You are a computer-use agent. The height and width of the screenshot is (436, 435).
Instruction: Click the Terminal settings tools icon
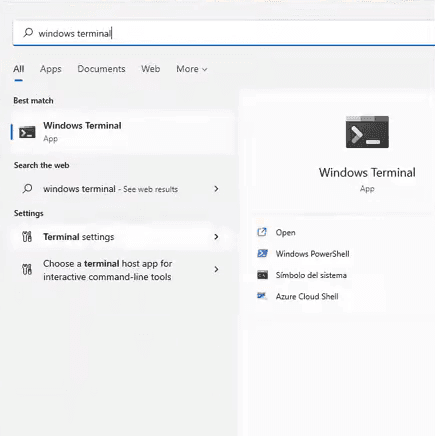[x=27, y=237]
